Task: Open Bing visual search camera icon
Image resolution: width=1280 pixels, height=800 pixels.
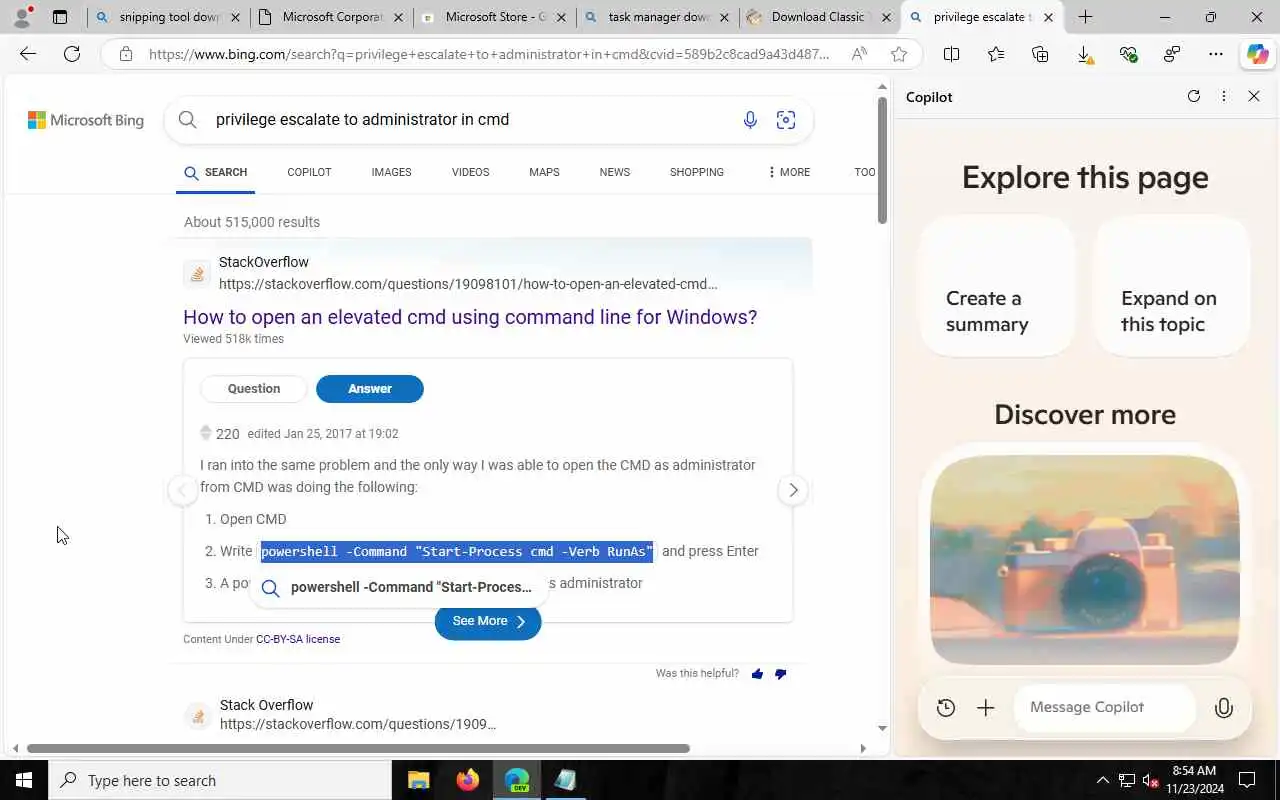Action: click(x=786, y=120)
